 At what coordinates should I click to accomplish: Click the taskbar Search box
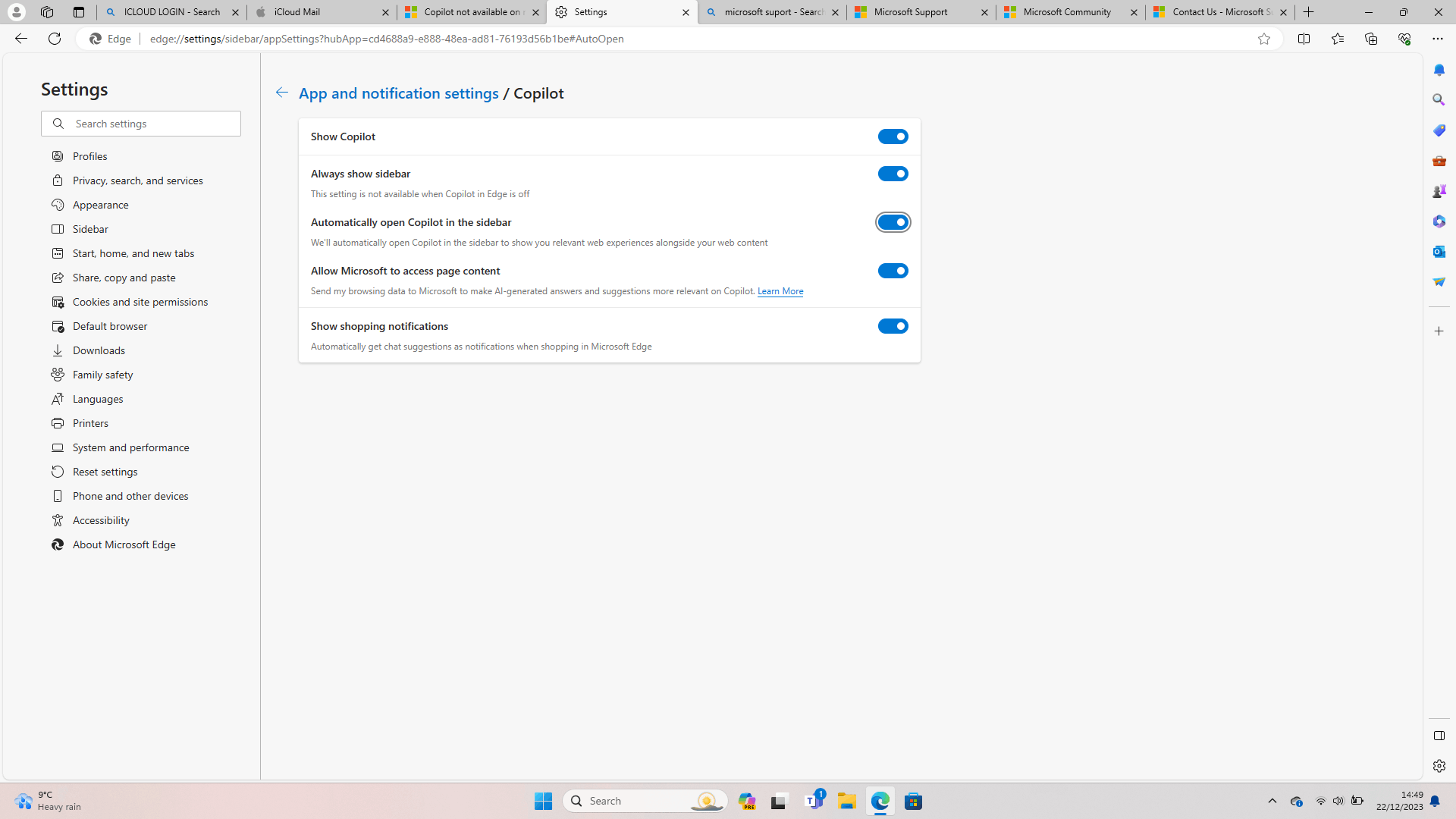[645, 801]
